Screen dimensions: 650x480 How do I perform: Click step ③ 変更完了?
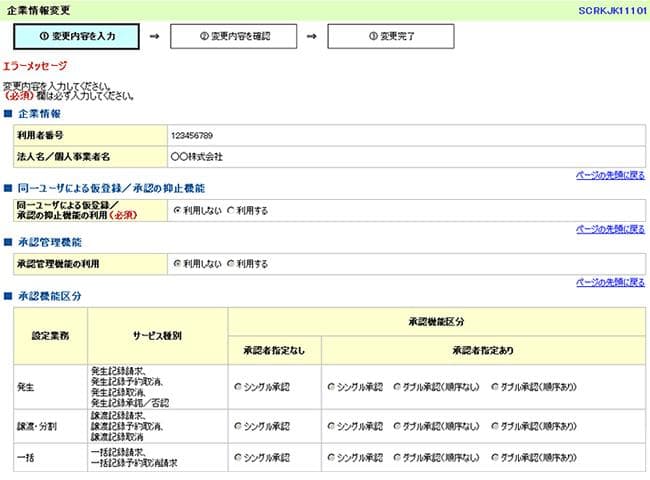[x=391, y=36]
